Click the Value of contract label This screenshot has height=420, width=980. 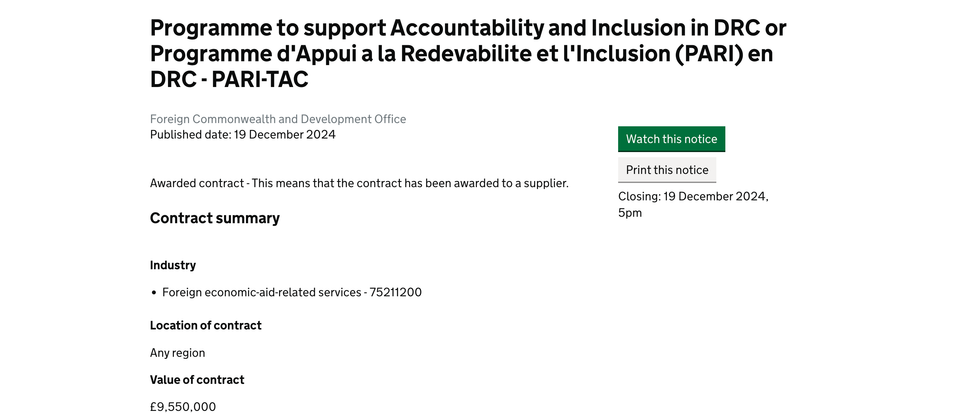click(197, 380)
